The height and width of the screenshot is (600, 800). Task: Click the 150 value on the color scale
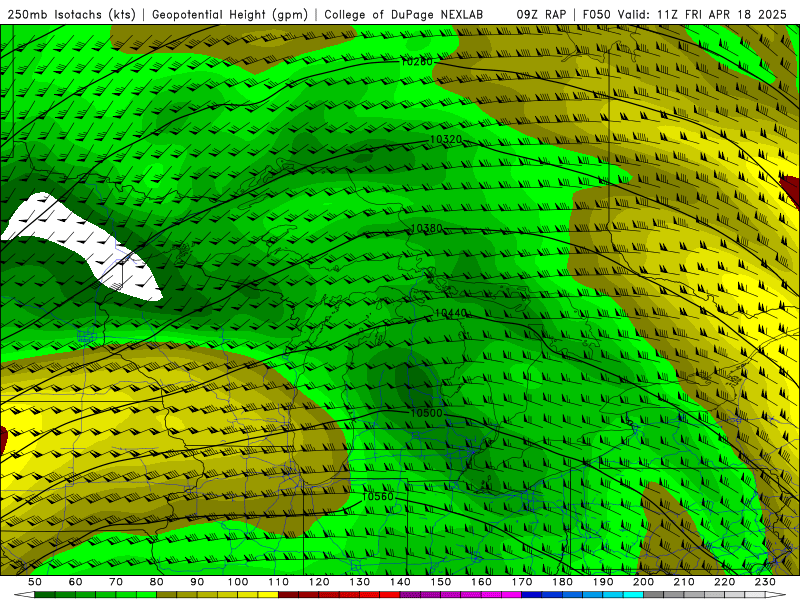[x=441, y=582]
